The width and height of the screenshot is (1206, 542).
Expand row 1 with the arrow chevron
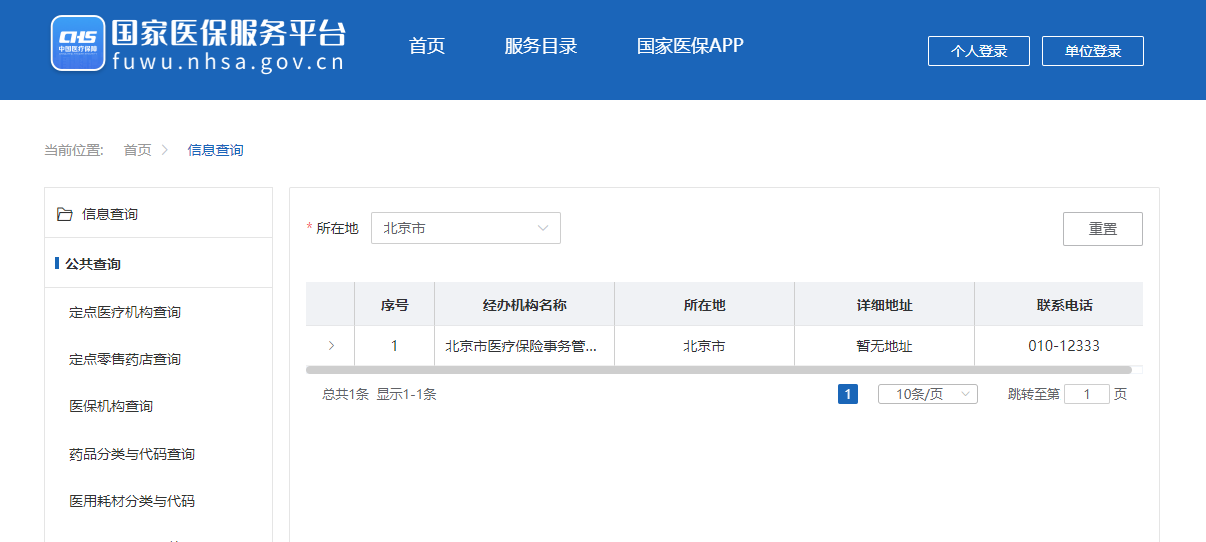[x=331, y=346]
